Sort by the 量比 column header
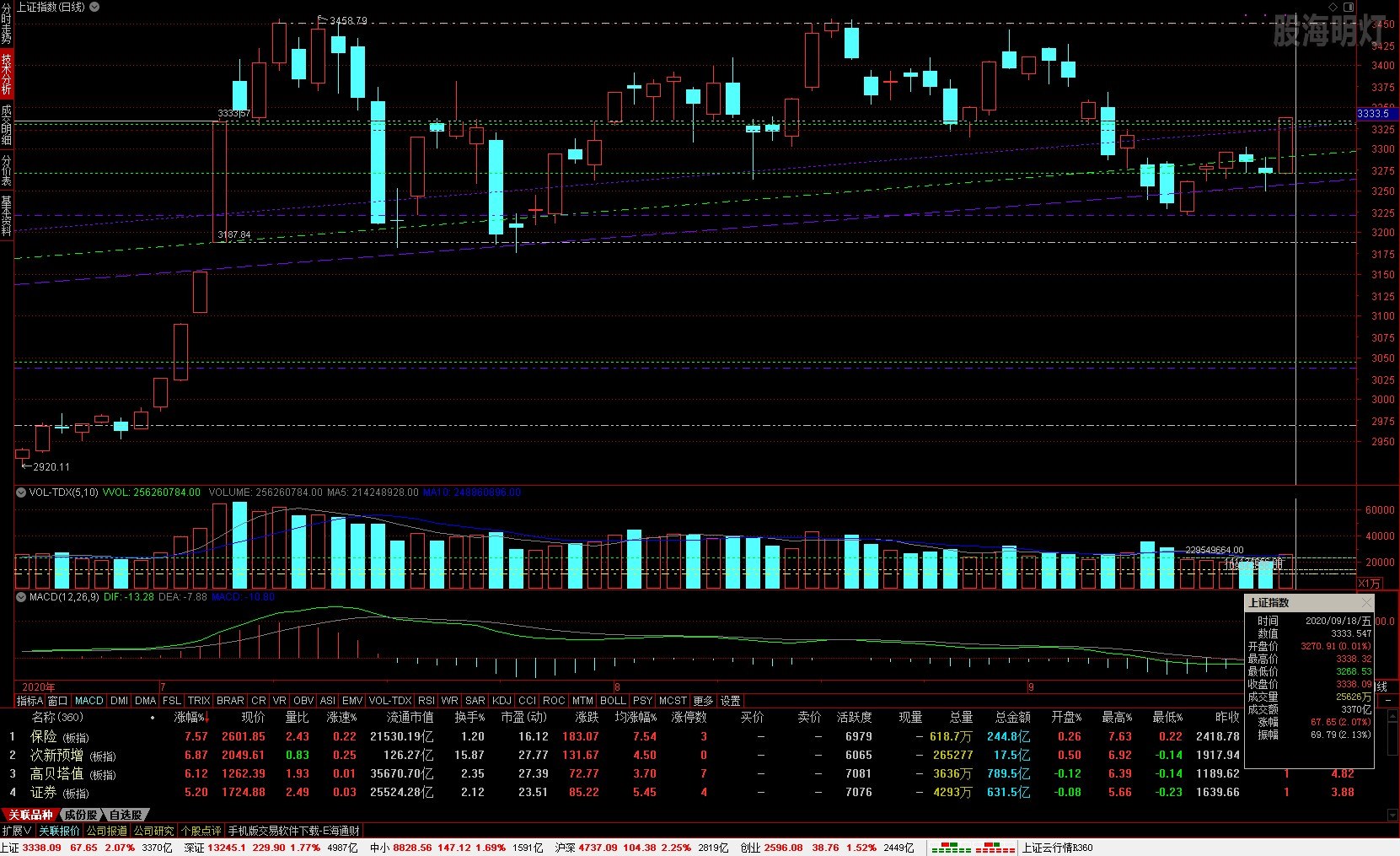 coord(297,718)
